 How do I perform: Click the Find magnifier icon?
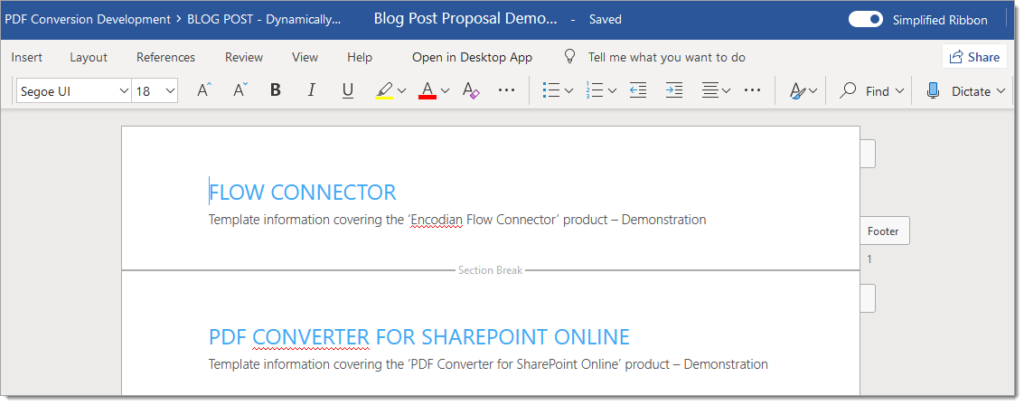coord(848,91)
